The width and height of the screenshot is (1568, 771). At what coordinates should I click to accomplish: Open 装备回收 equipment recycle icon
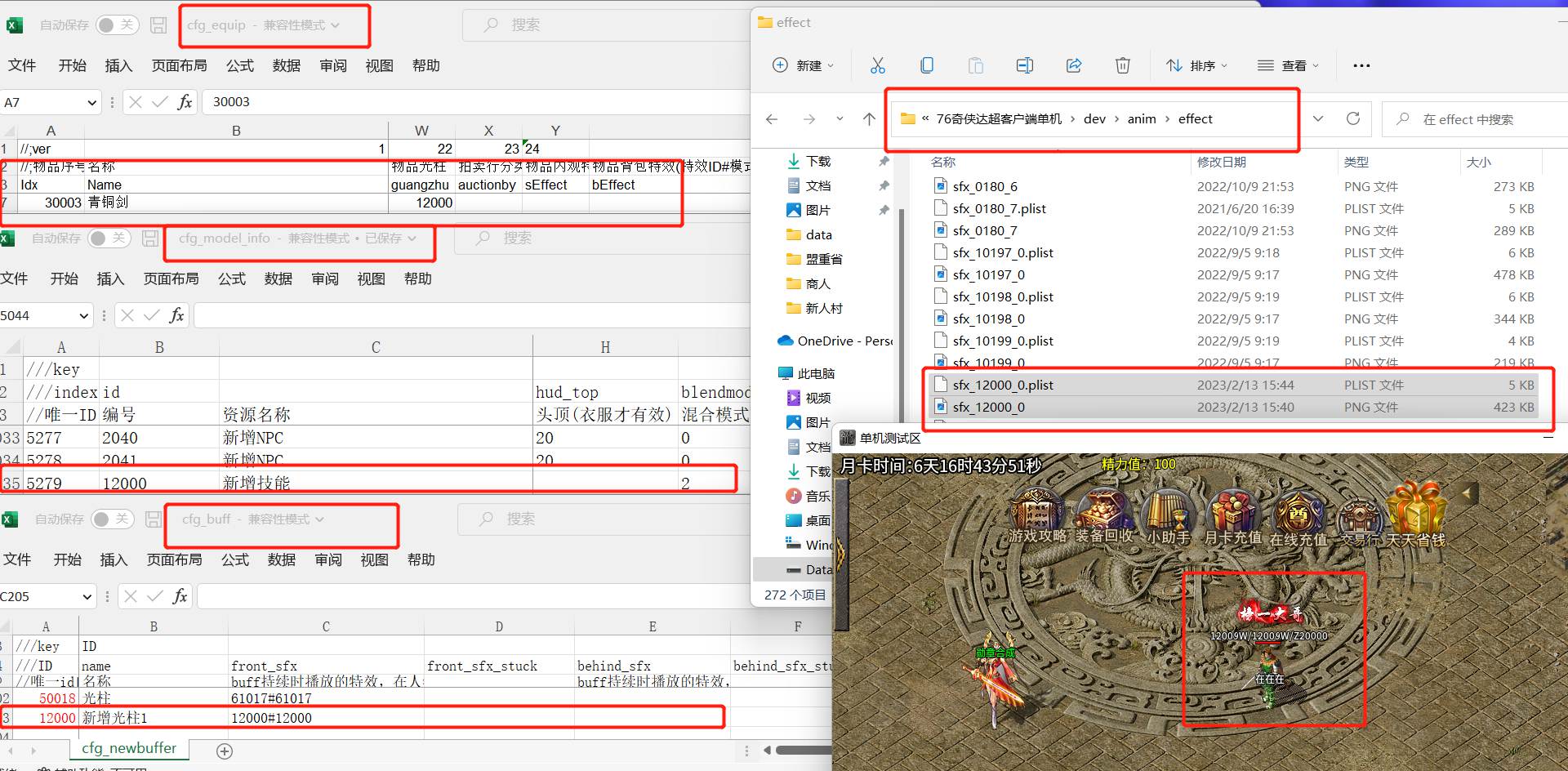[1104, 517]
